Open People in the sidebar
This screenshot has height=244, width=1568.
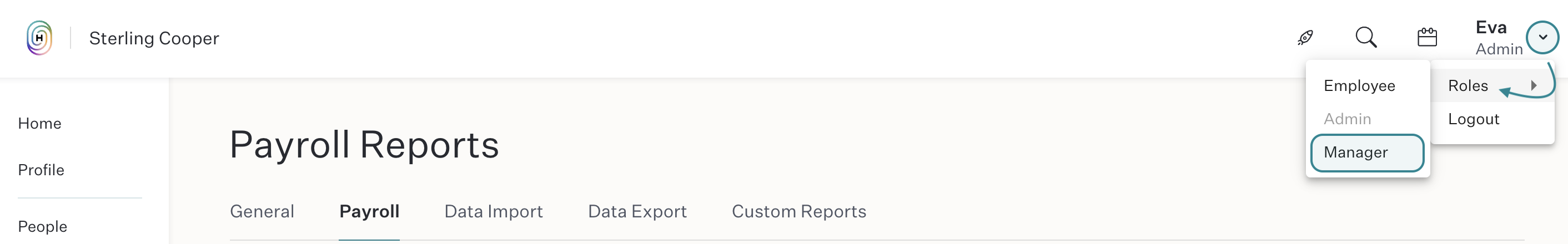pos(43,226)
